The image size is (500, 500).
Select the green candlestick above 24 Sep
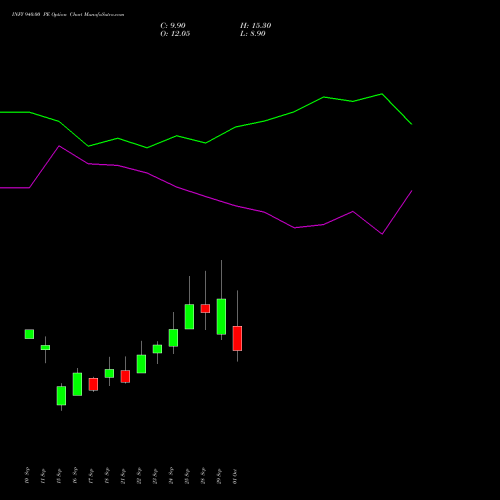click(x=173, y=338)
